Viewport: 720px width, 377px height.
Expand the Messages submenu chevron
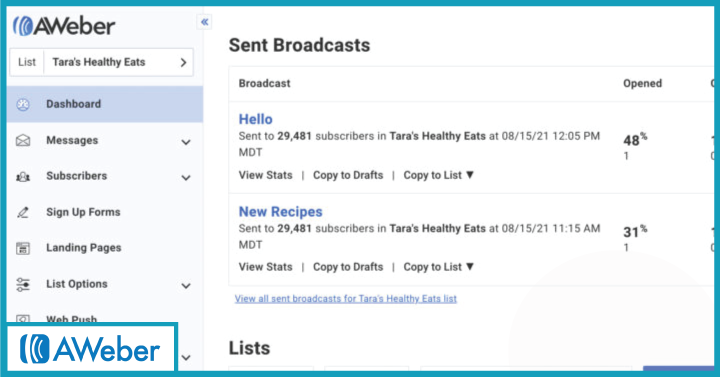[186, 142]
